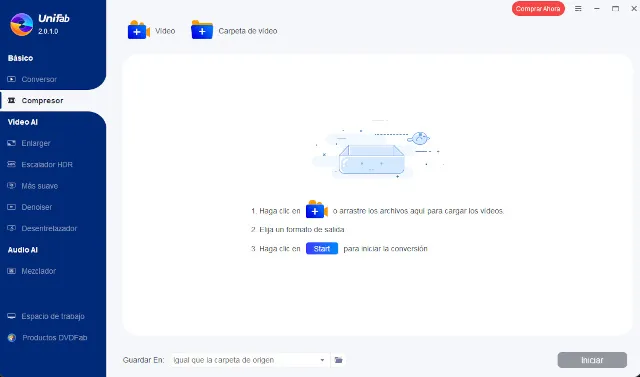Image resolution: width=640 pixels, height=377 pixels.
Task: Click the UniFab logo icon
Action: click(22, 25)
